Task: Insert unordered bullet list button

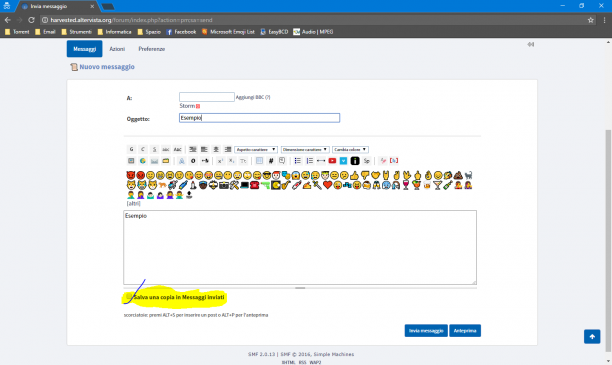Action: [x=297, y=160]
